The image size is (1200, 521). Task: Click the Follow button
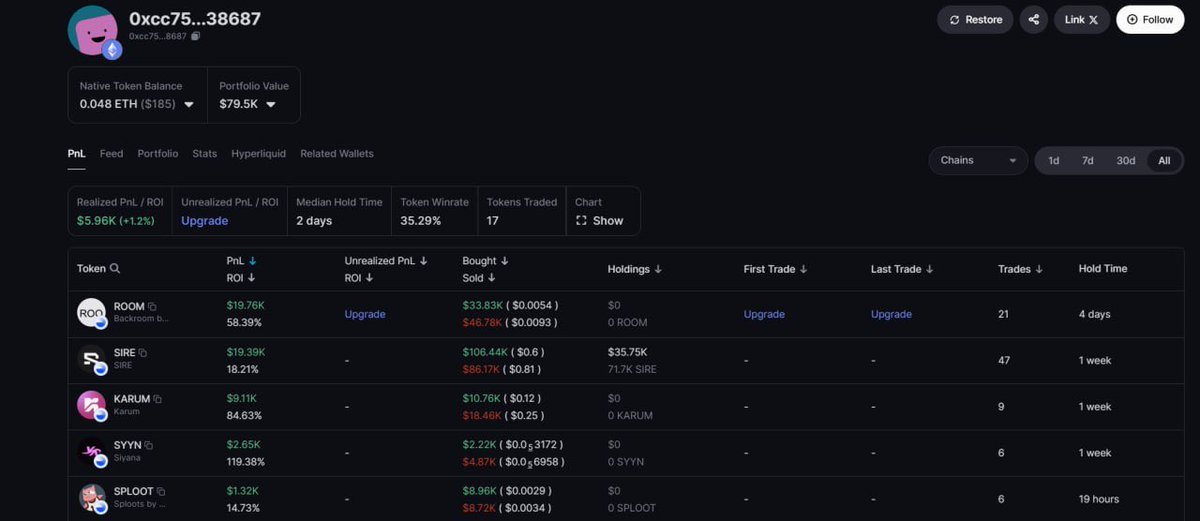click(1150, 20)
